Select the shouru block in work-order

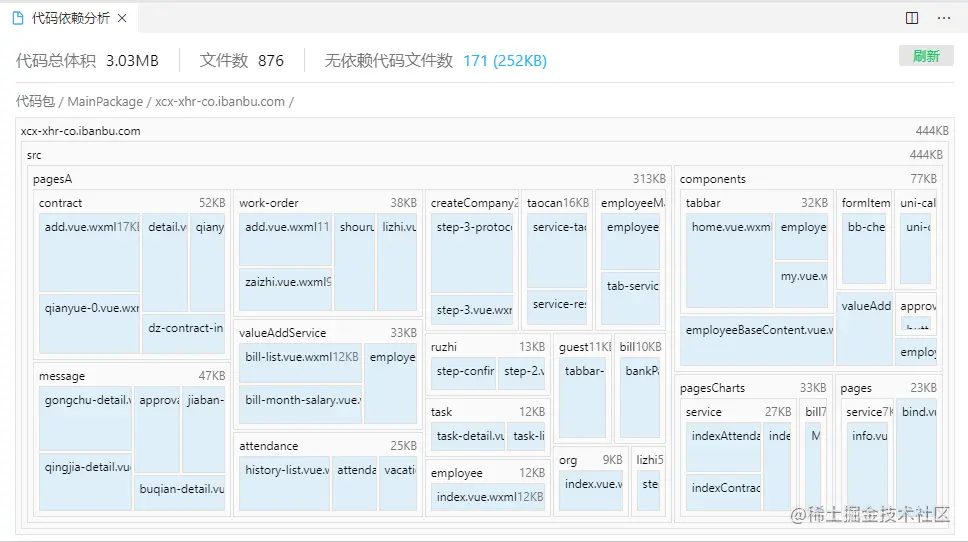coord(355,262)
